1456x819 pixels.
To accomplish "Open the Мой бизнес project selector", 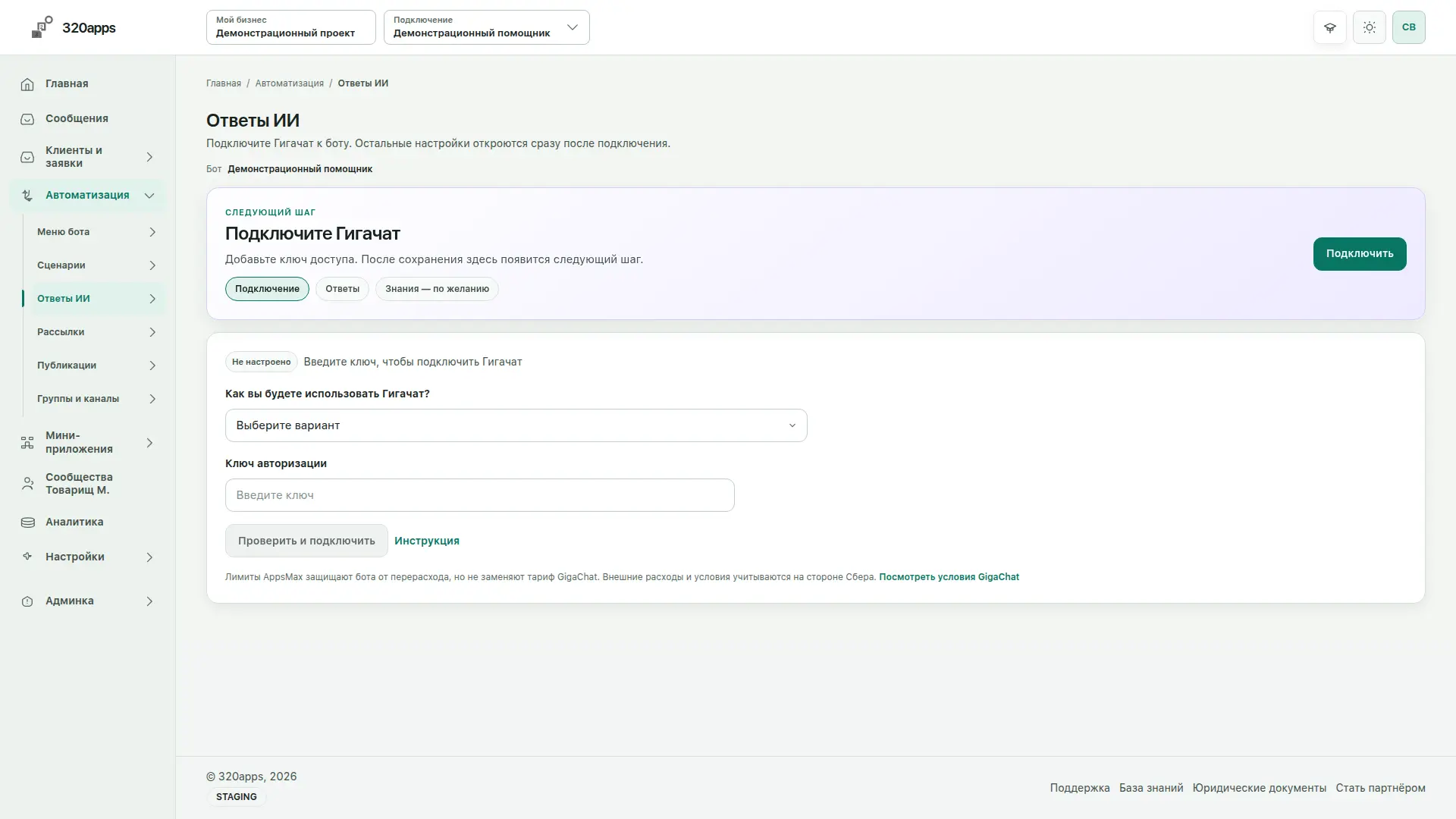I will [x=290, y=27].
